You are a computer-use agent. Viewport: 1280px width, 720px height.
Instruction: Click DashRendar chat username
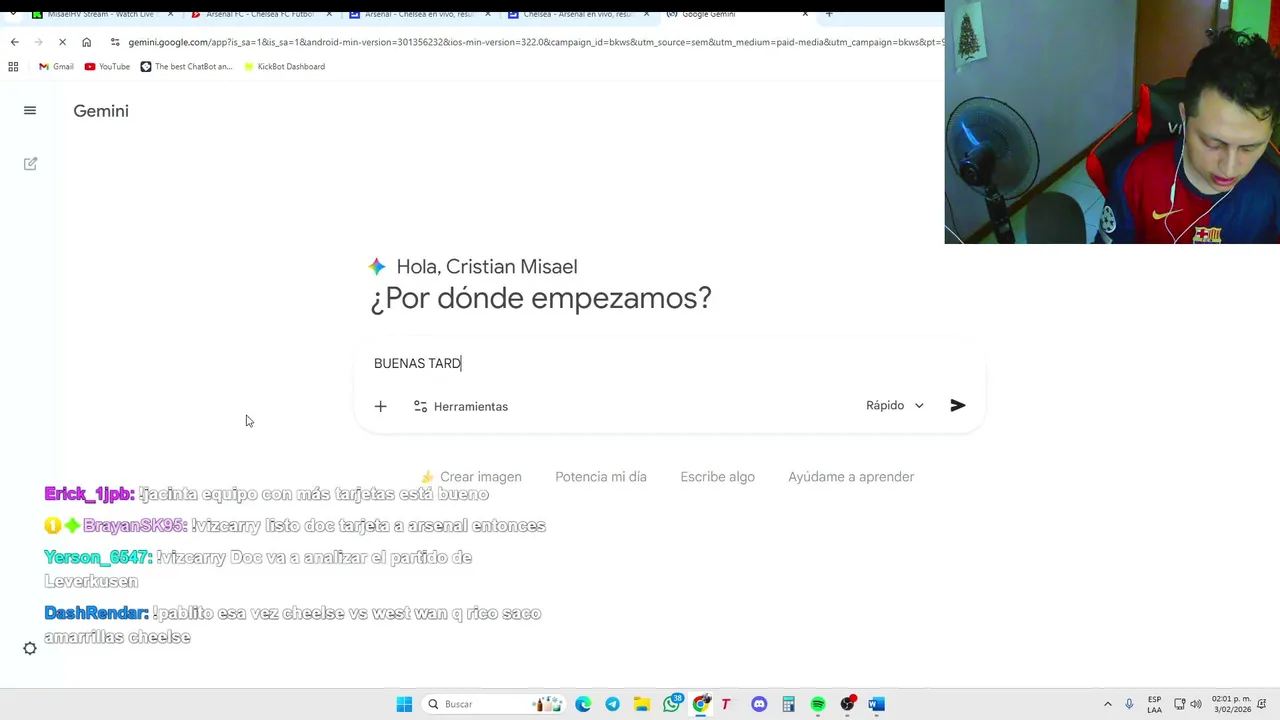(96, 613)
